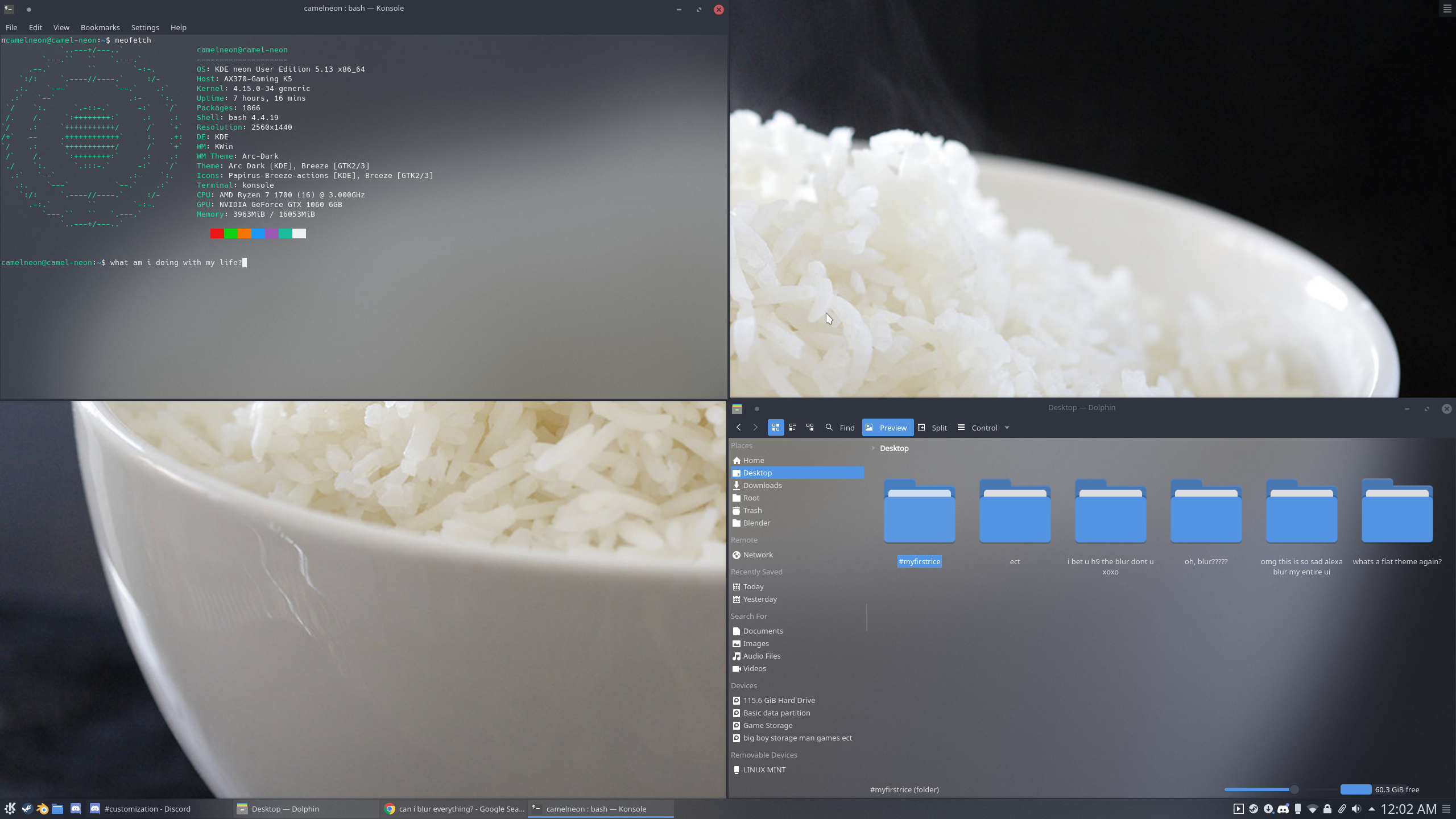Open Game Storage device
The height and width of the screenshot is (819, 1456).
coord(797,725)
